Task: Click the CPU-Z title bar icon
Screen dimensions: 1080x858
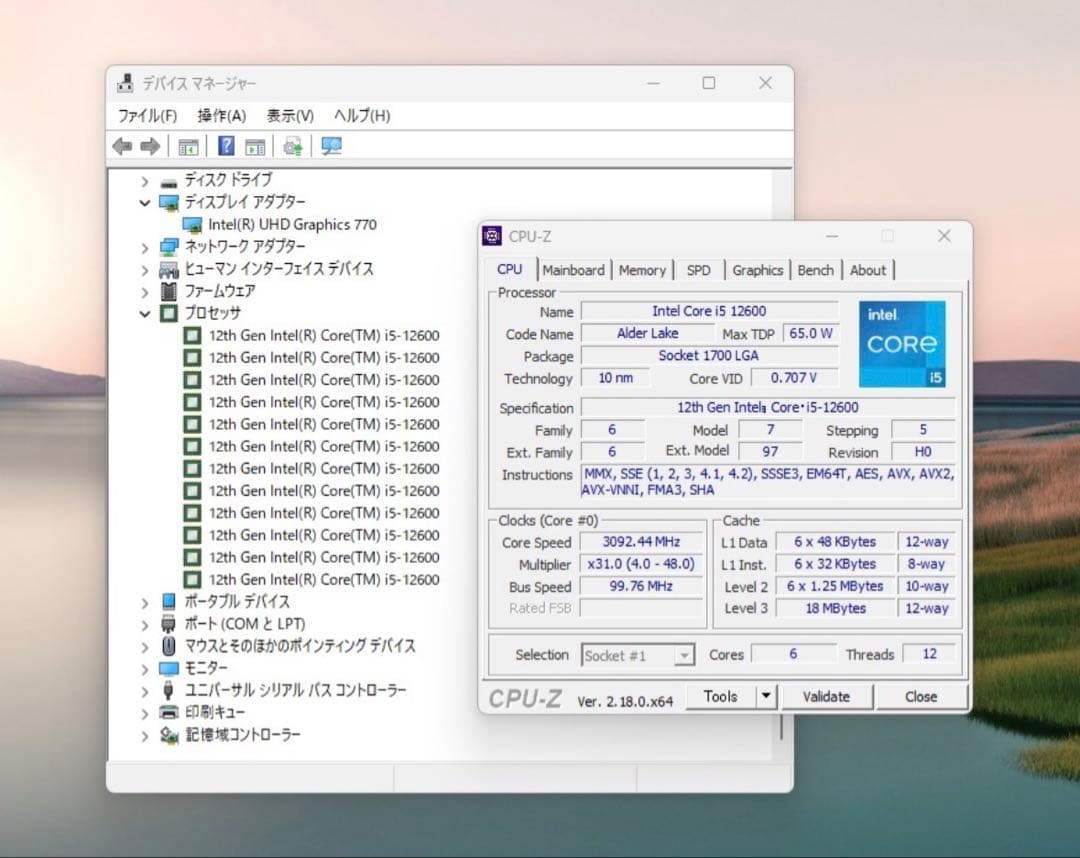Action: point(492,236)
